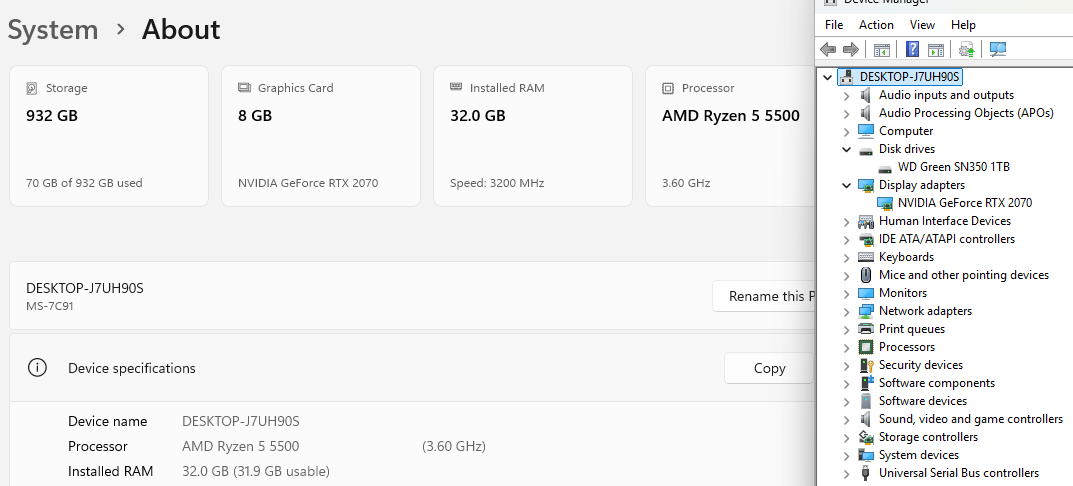Expand the Audio Processing Objects (APOs) node
The height and width of the screenshot is (486, 1073).
point(846,113)
